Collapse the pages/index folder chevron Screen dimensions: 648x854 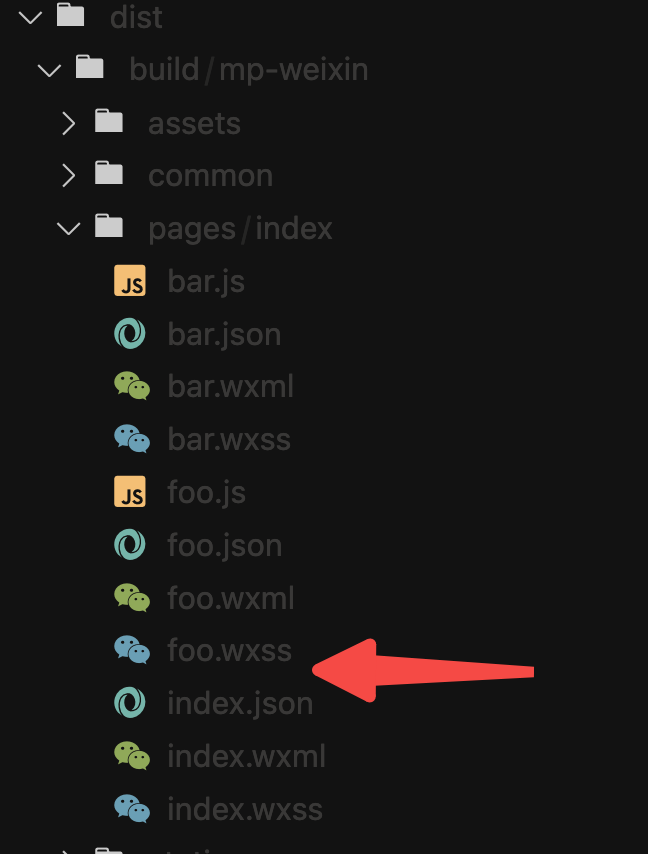tap(69, 228)
